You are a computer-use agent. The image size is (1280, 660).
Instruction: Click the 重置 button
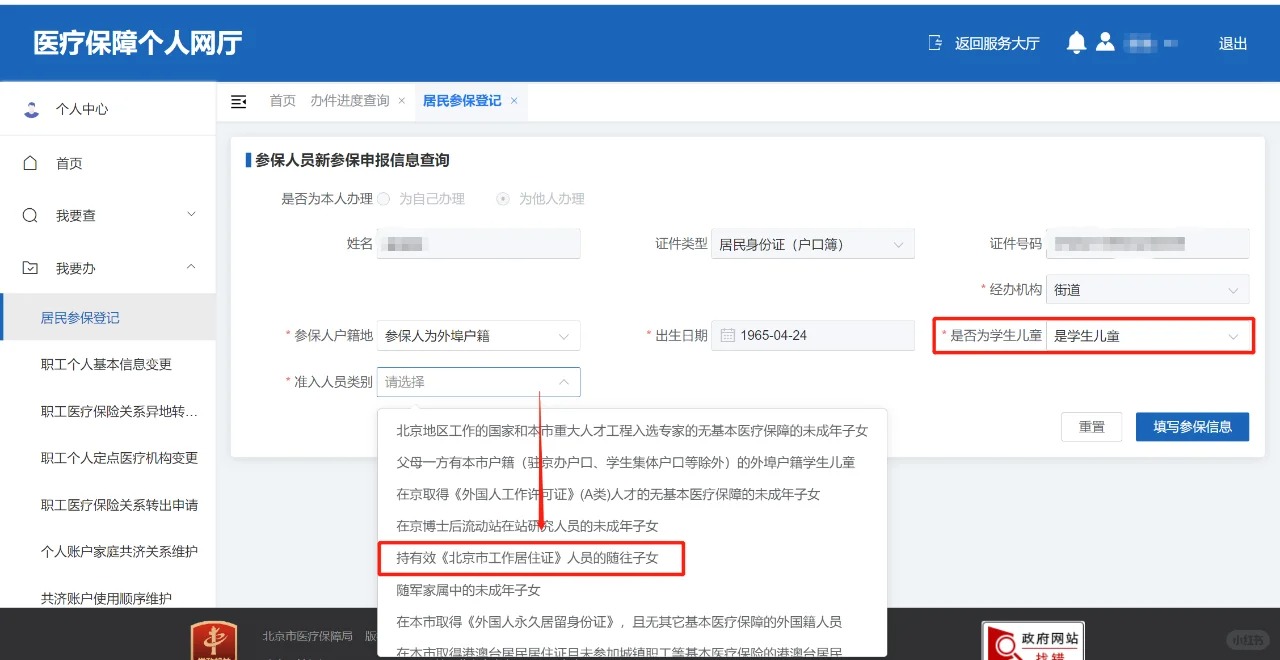1092,427
